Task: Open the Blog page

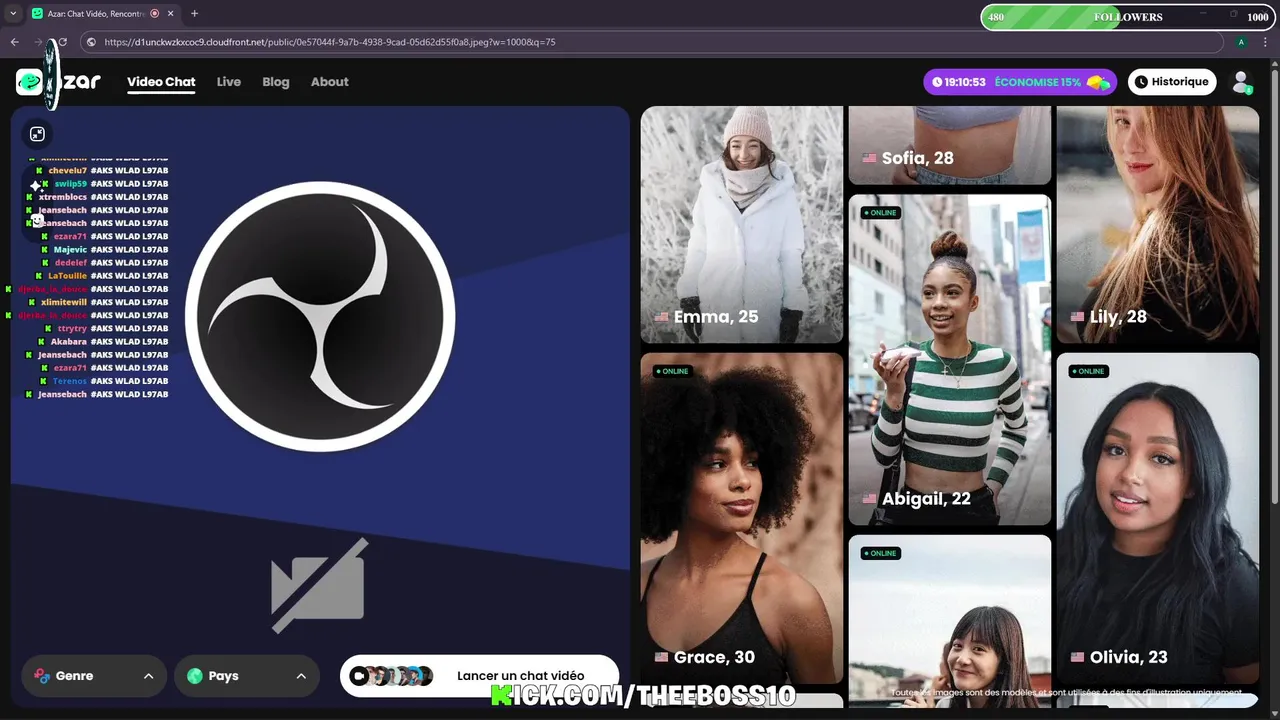Action: coord(276,82)
